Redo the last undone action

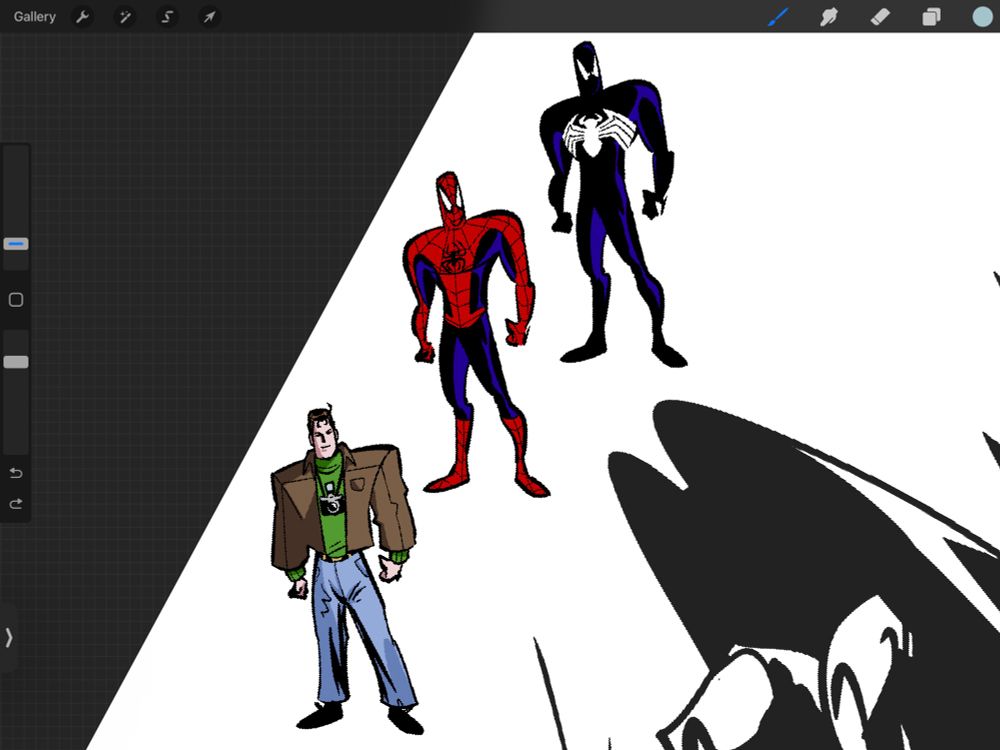tap(16, 504)
